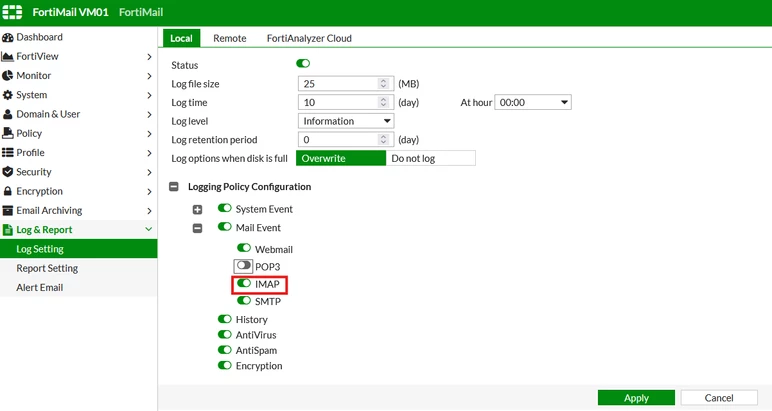Click the Email Archiving box icon

point(7,211)
